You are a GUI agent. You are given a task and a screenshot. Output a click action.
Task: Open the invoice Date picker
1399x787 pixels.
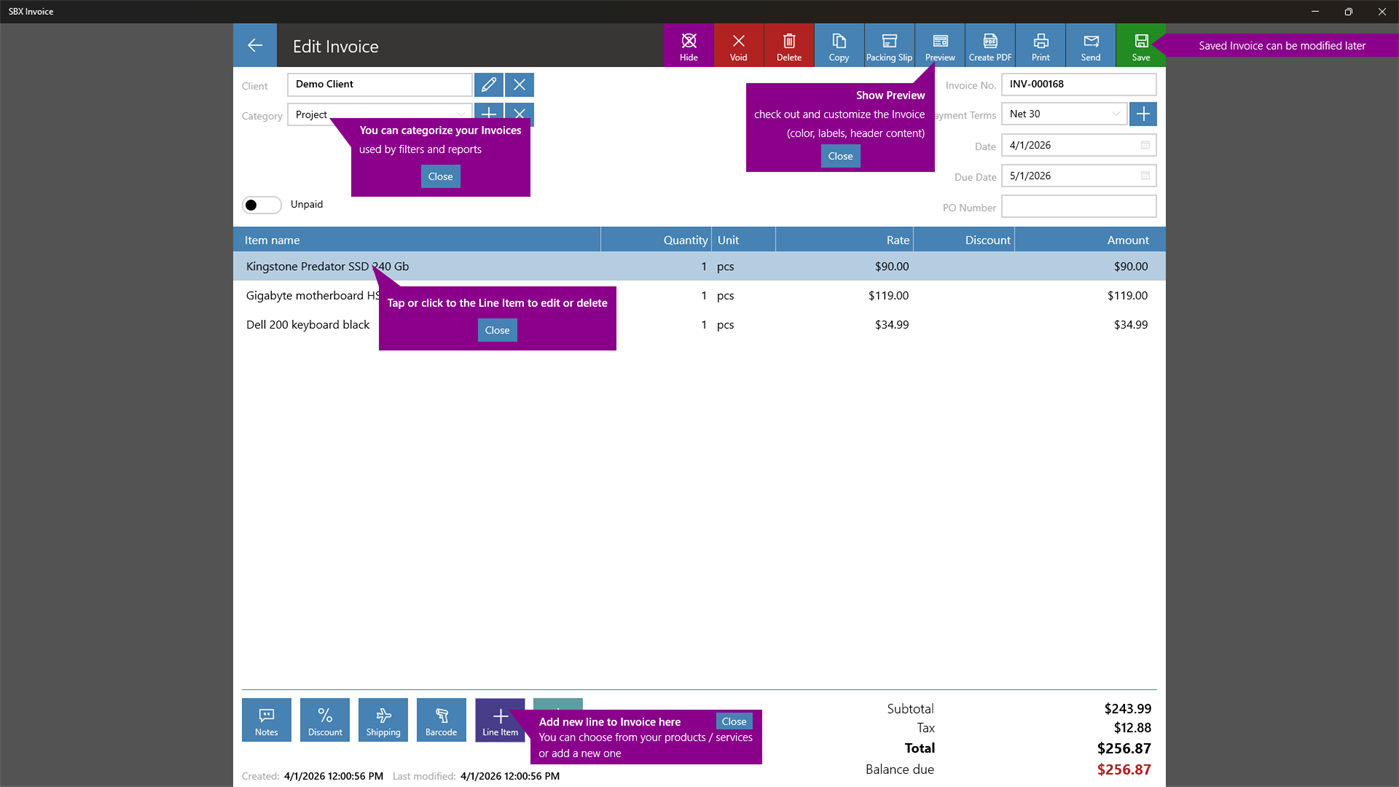(1144, 145)
